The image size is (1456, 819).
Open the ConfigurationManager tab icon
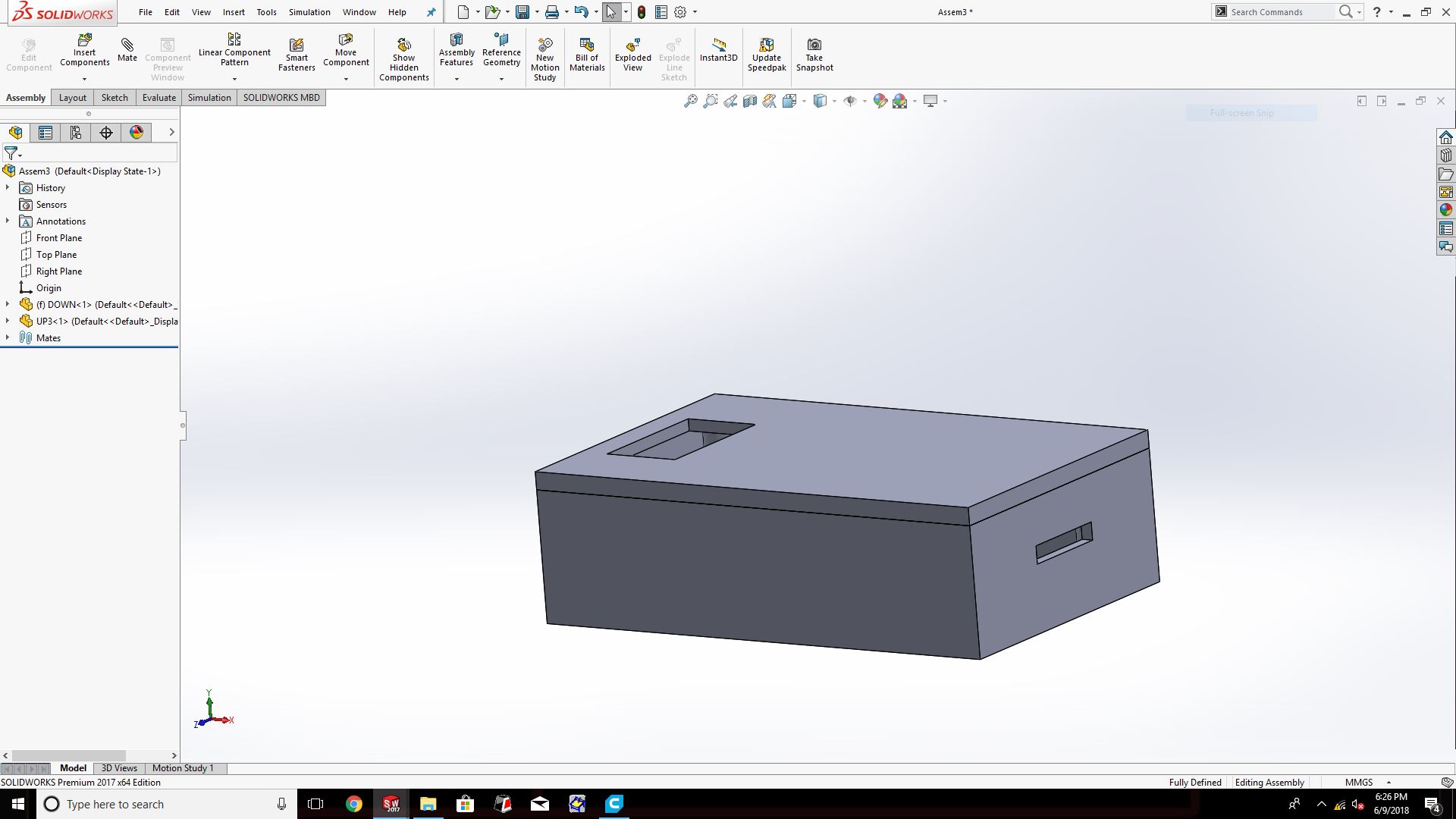pyautogui.click(x=76, y=133)
